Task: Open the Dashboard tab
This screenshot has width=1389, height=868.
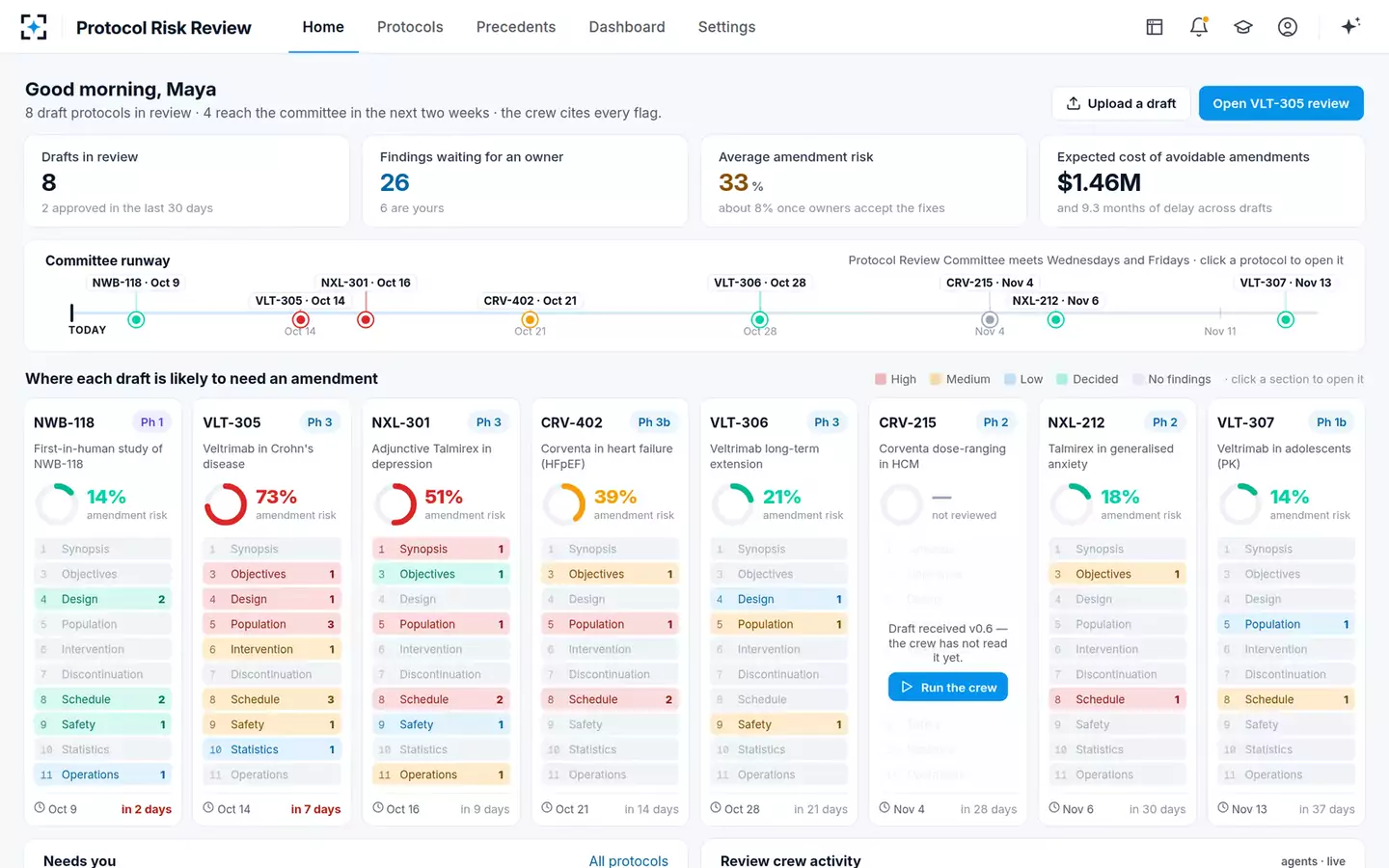Action: (627, 27)
